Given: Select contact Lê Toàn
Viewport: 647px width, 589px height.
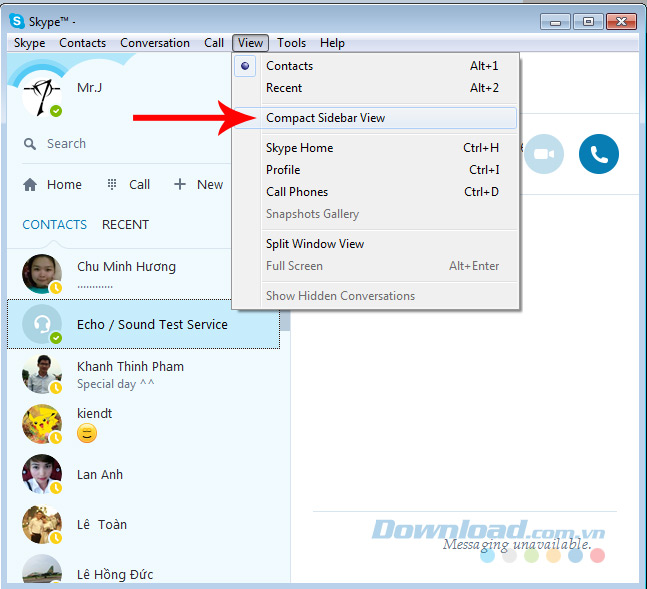Looking at the screenshot, I should click(144, 524).
